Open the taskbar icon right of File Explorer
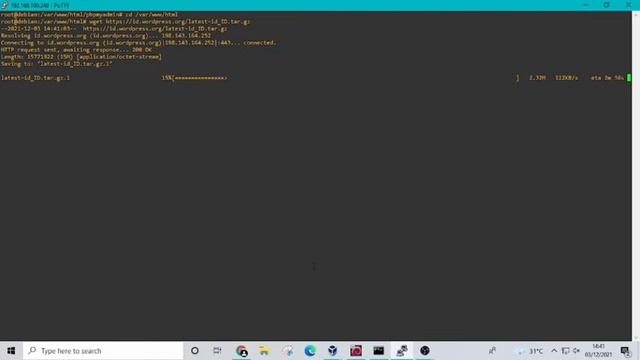Image resolution: width=640 pixels, height=360 pixels. point(287,351)
